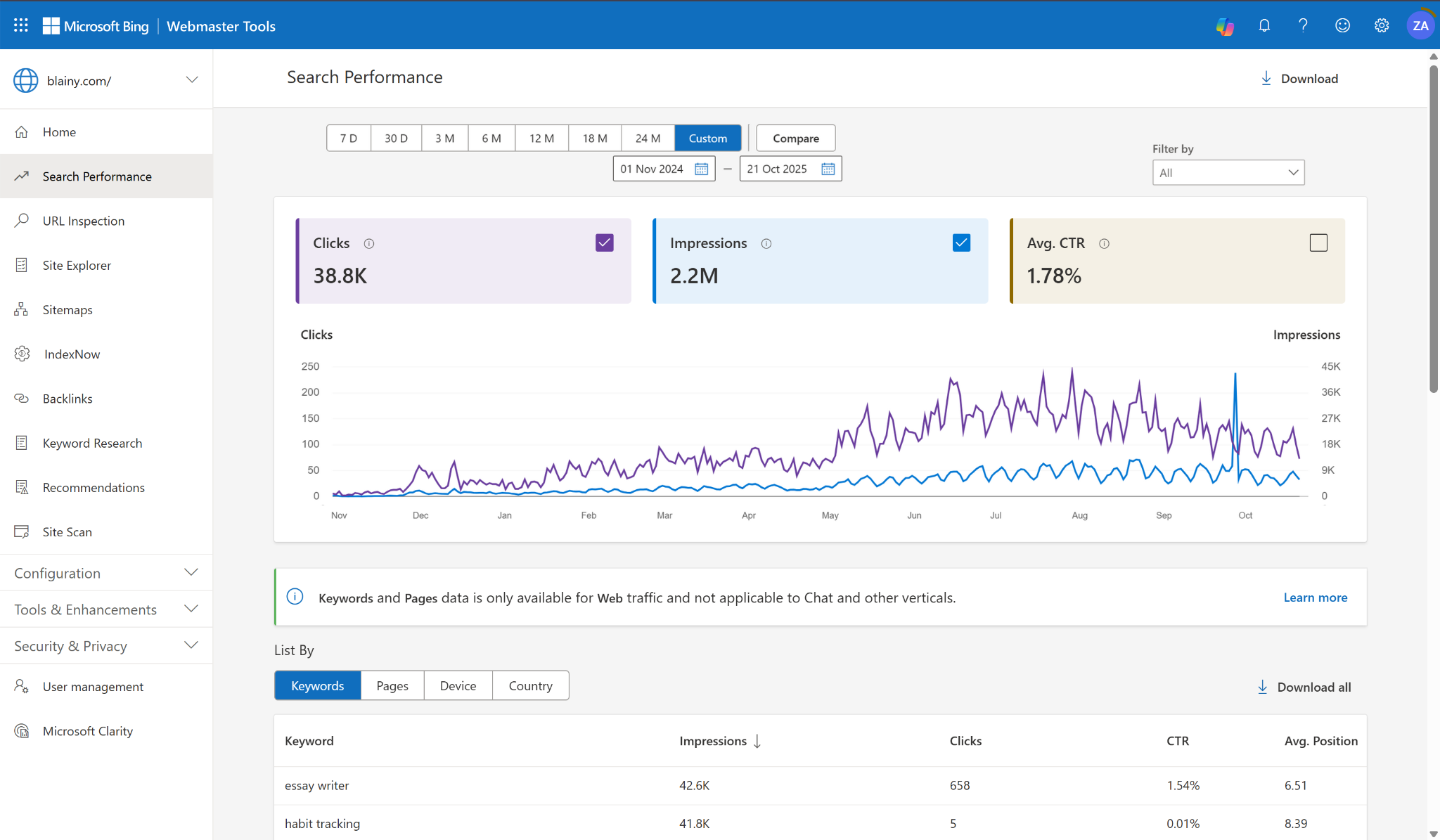Open the Filter by All dropdown
The height and width of the screenshot is (840, 1440).
coord(1227,172)
